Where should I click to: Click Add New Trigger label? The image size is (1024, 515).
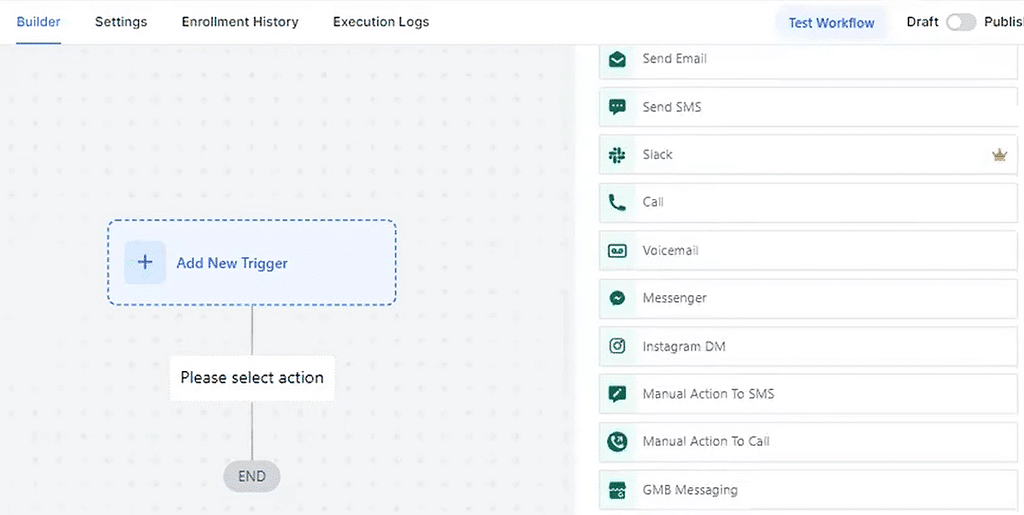click(x=232, y=263)
